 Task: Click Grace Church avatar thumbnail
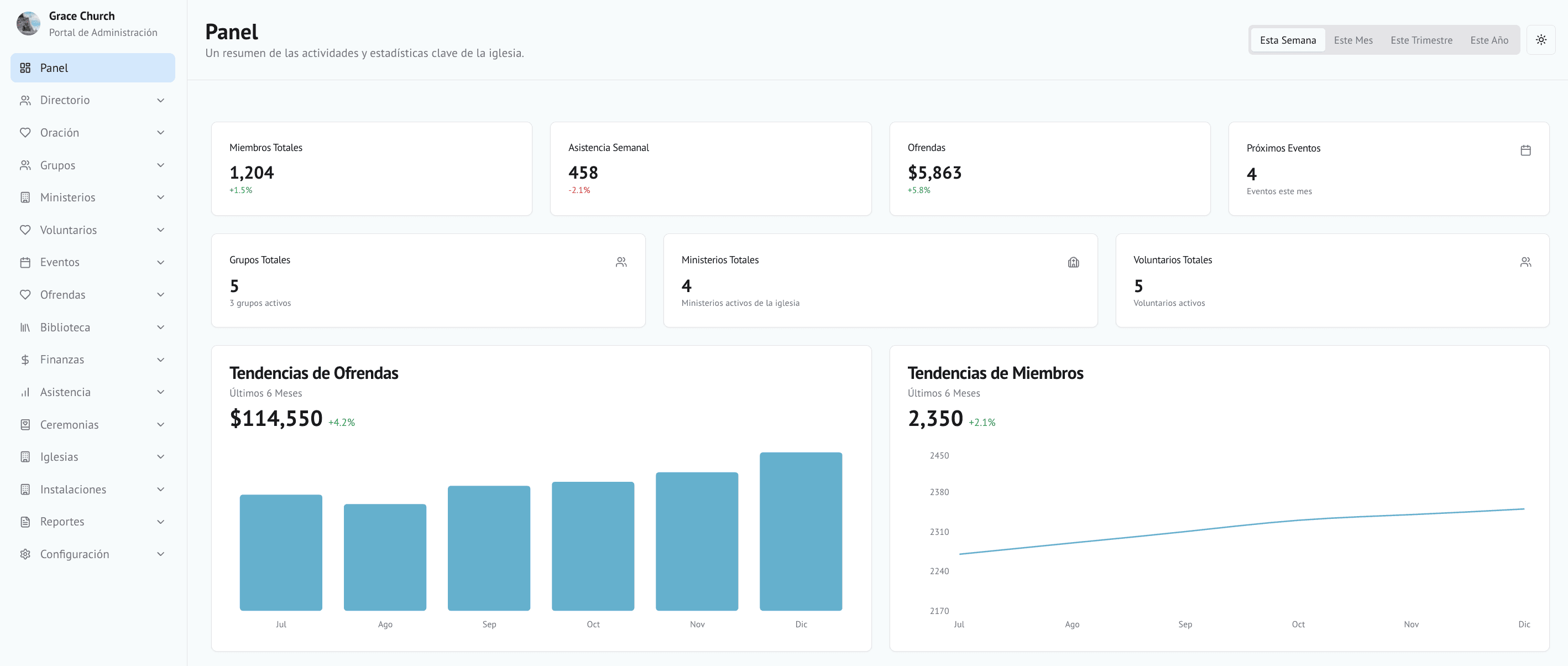click(x=28, y=24)
